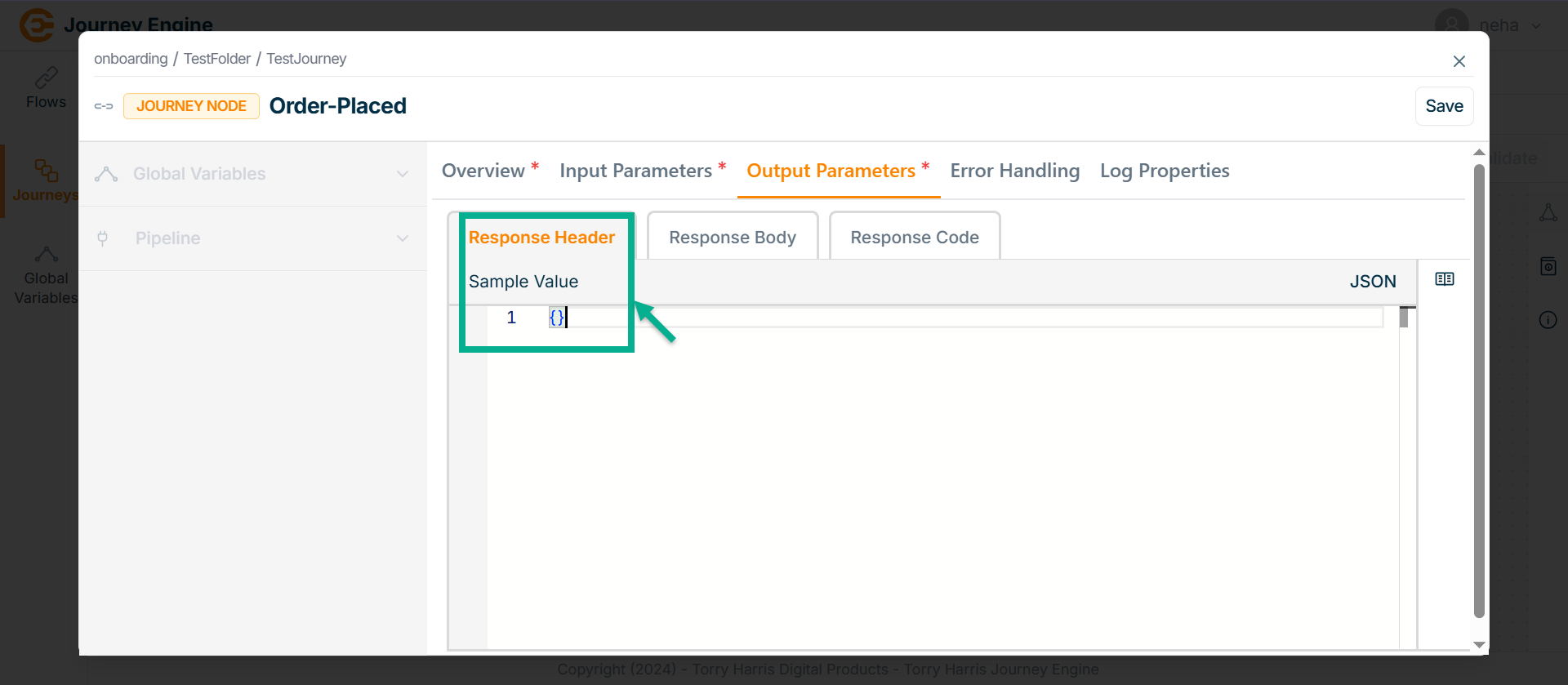The height and width of the screenshot is (685, 1568).
Task: Switch to the Overview tab
Action: [483, 171]
